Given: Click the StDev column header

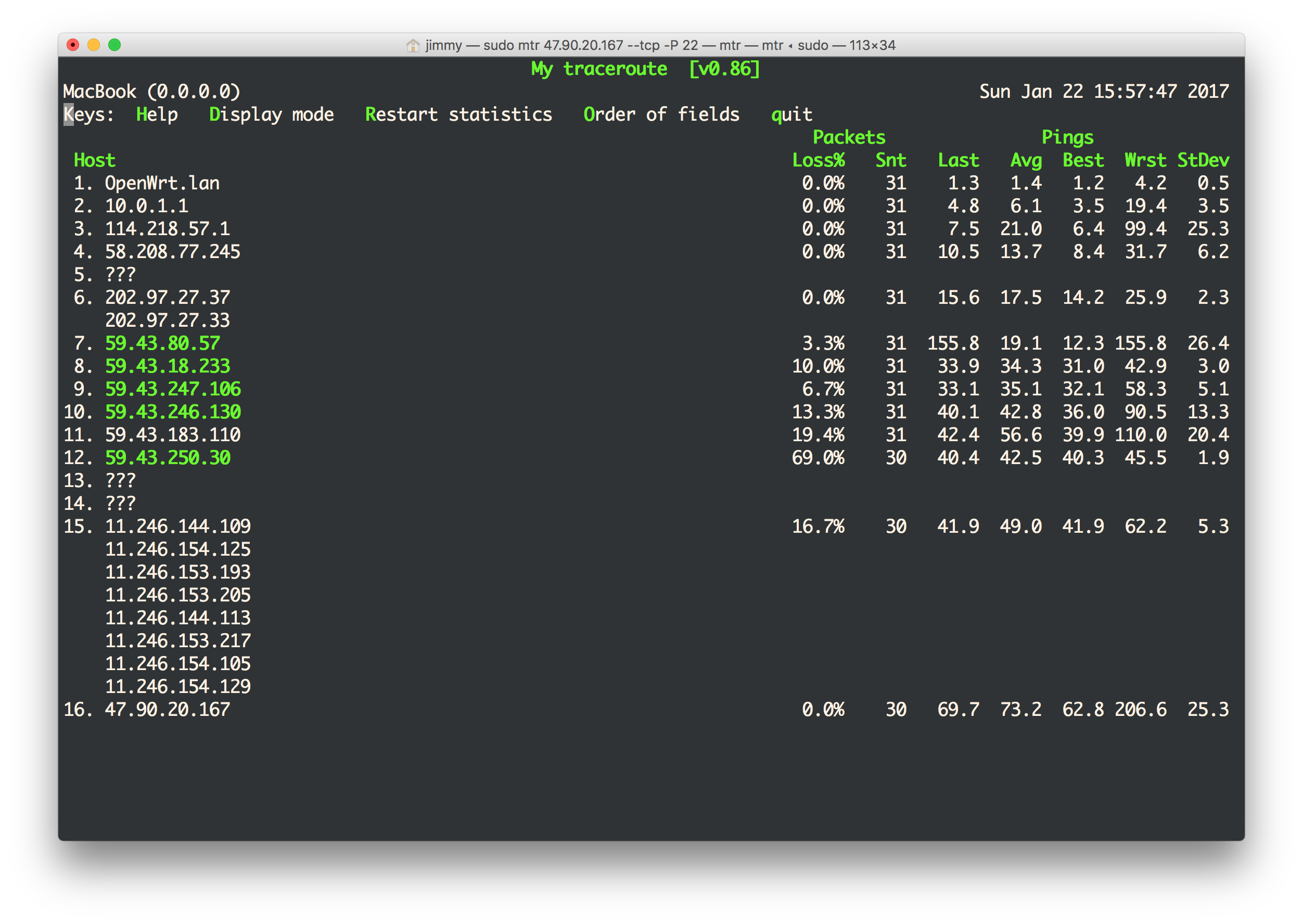Looking at the screenshot, I should tap(1203, 160).
